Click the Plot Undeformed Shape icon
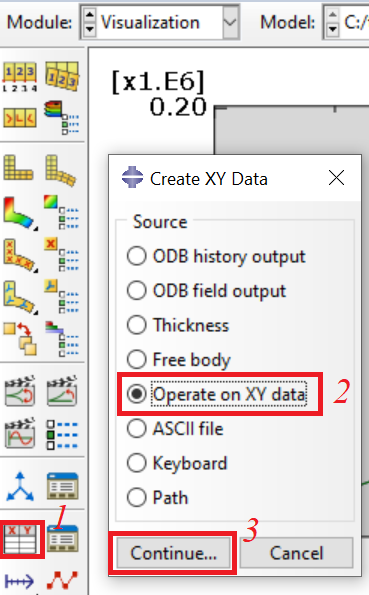This screenshot has width=369, height=595. point(19,167)
